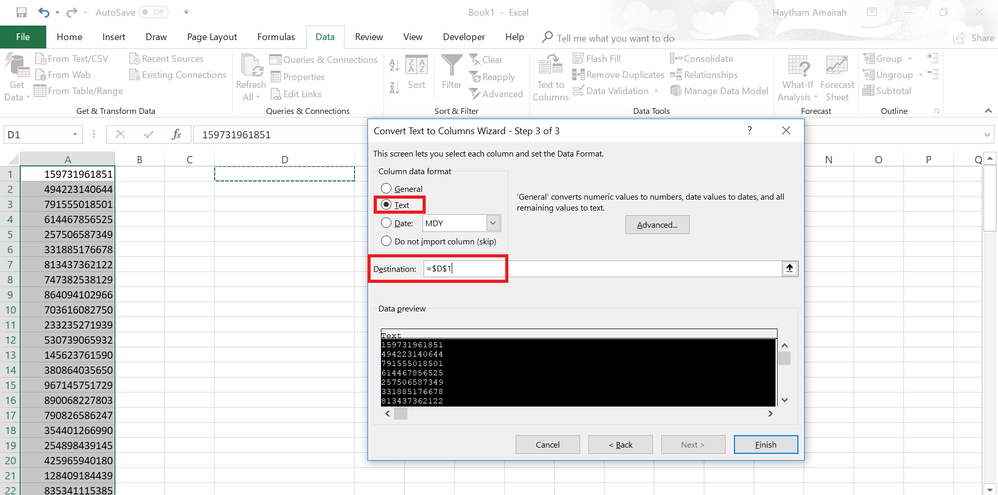Viewport: 998px width, 495px height.
Task: Click the < Back button
Action: (x=621, y=445)
